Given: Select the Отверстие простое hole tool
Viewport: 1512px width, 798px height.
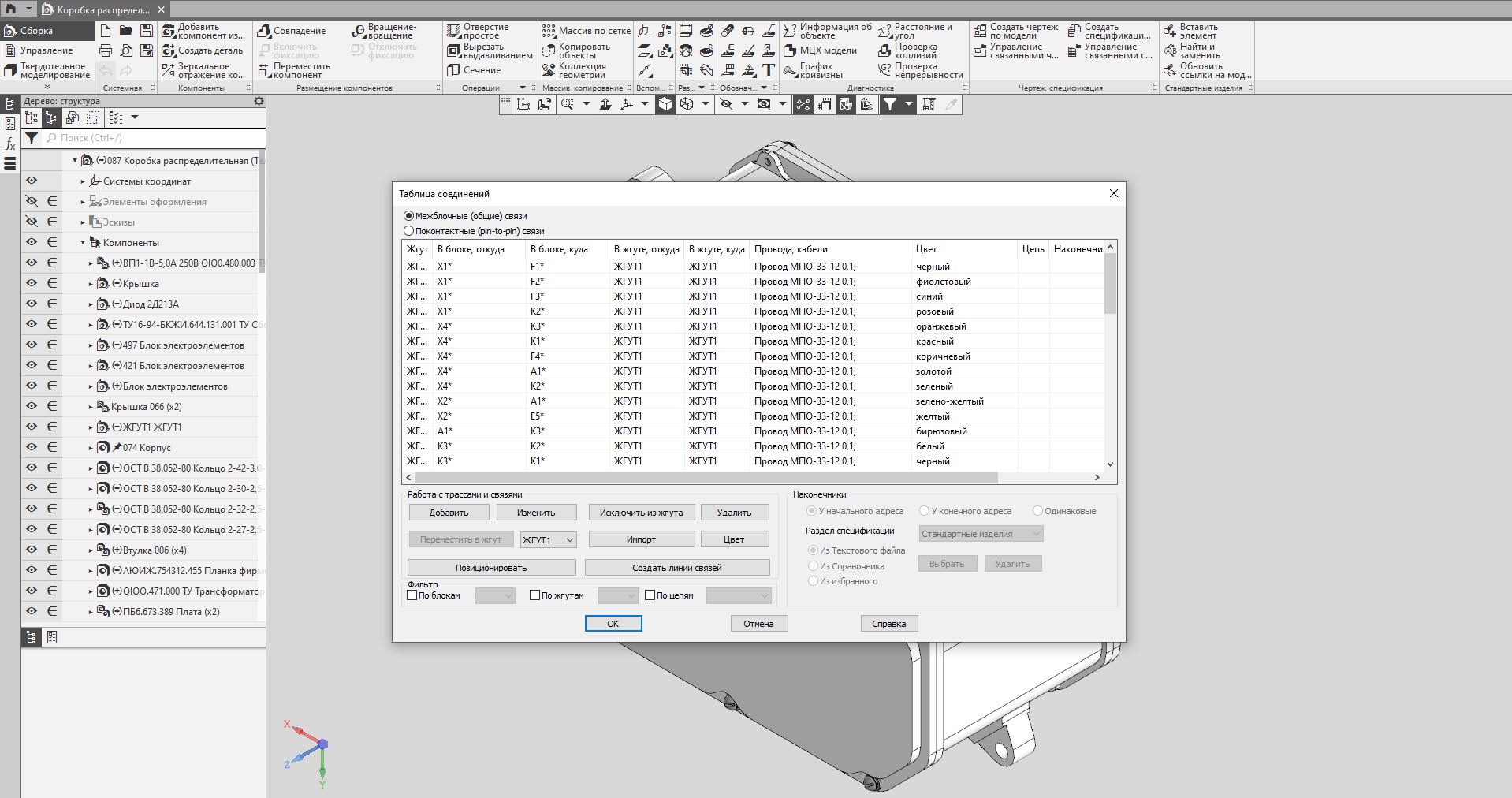Looking at the screenshot, I should tap(454, 32).
